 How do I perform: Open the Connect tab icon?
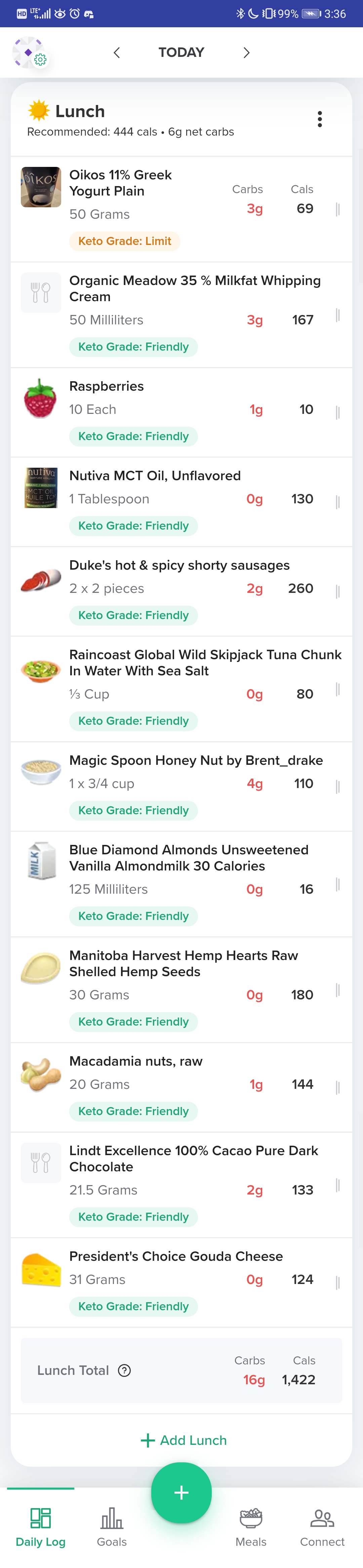pos(322,1518)
